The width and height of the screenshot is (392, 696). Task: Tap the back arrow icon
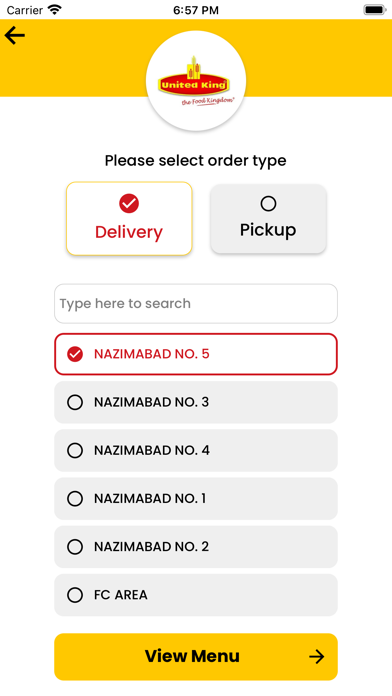[x=15, y=36]
